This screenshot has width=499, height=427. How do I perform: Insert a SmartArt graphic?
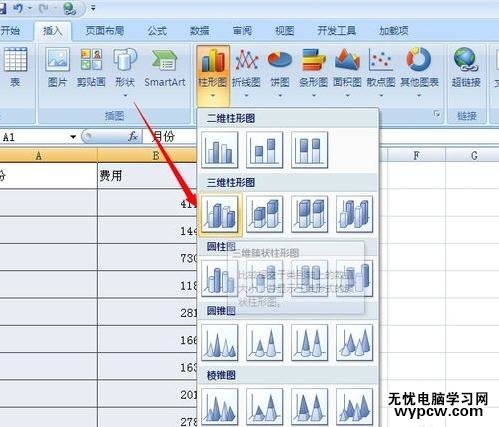164,68
